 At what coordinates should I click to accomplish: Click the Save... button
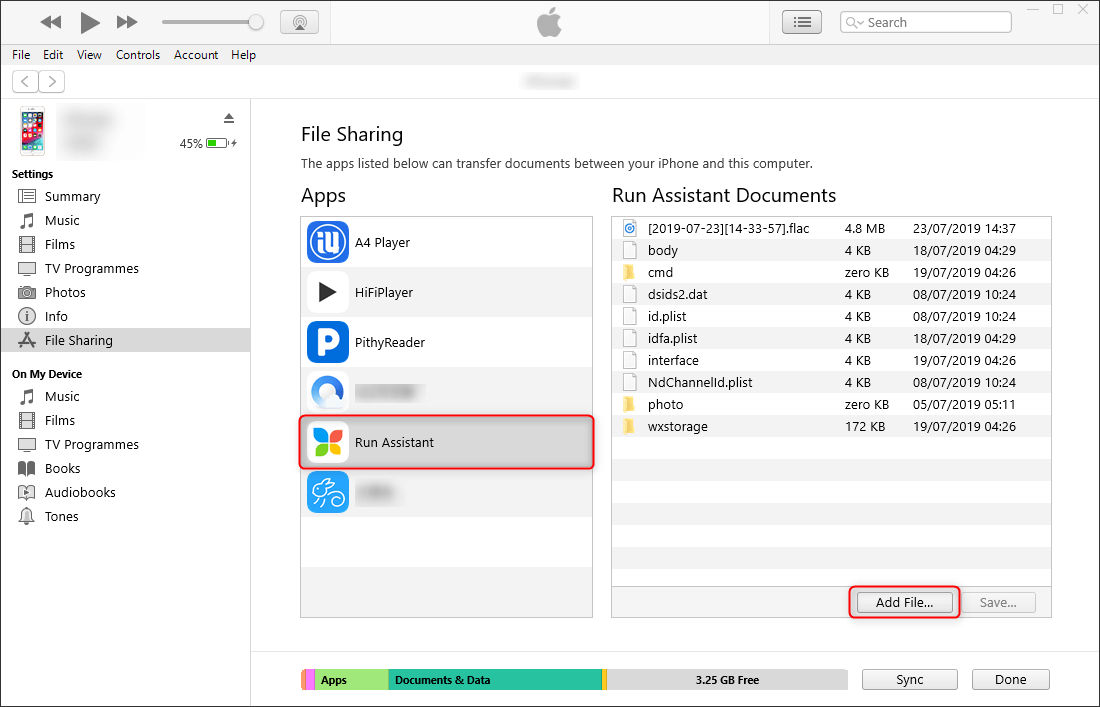998,602
